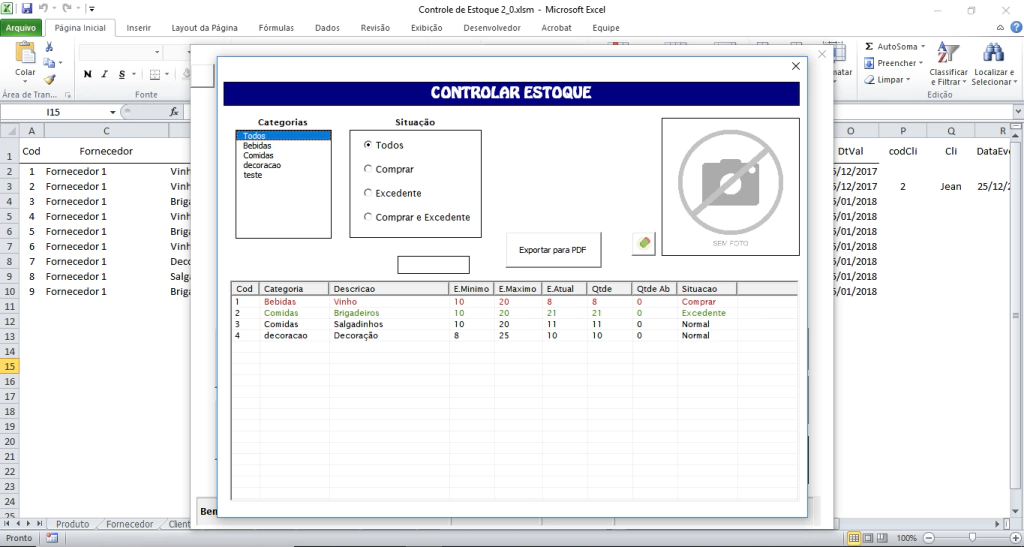Choose Comprar e Excedente radio button
1024x547 pixels.
point(368,217)
